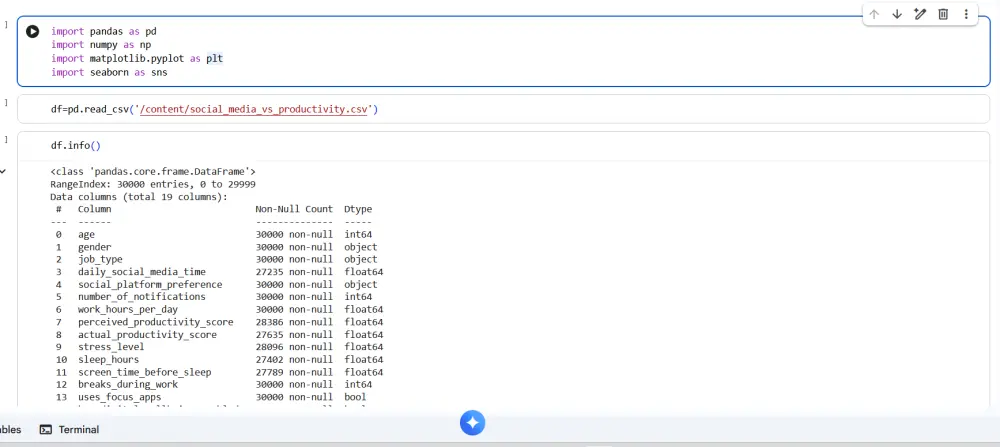Click the matplotlib.pyplot import line
The width and height of the screenshot is (1000, 447).
tap(137, 59)
